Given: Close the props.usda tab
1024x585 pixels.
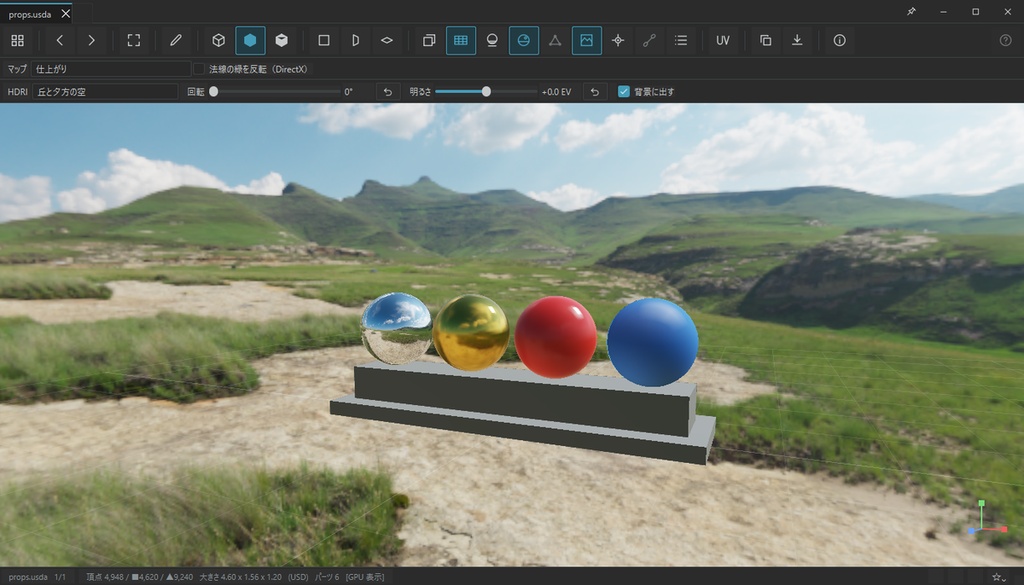Looking at the screenshot, I should click(x=65, y=14).
